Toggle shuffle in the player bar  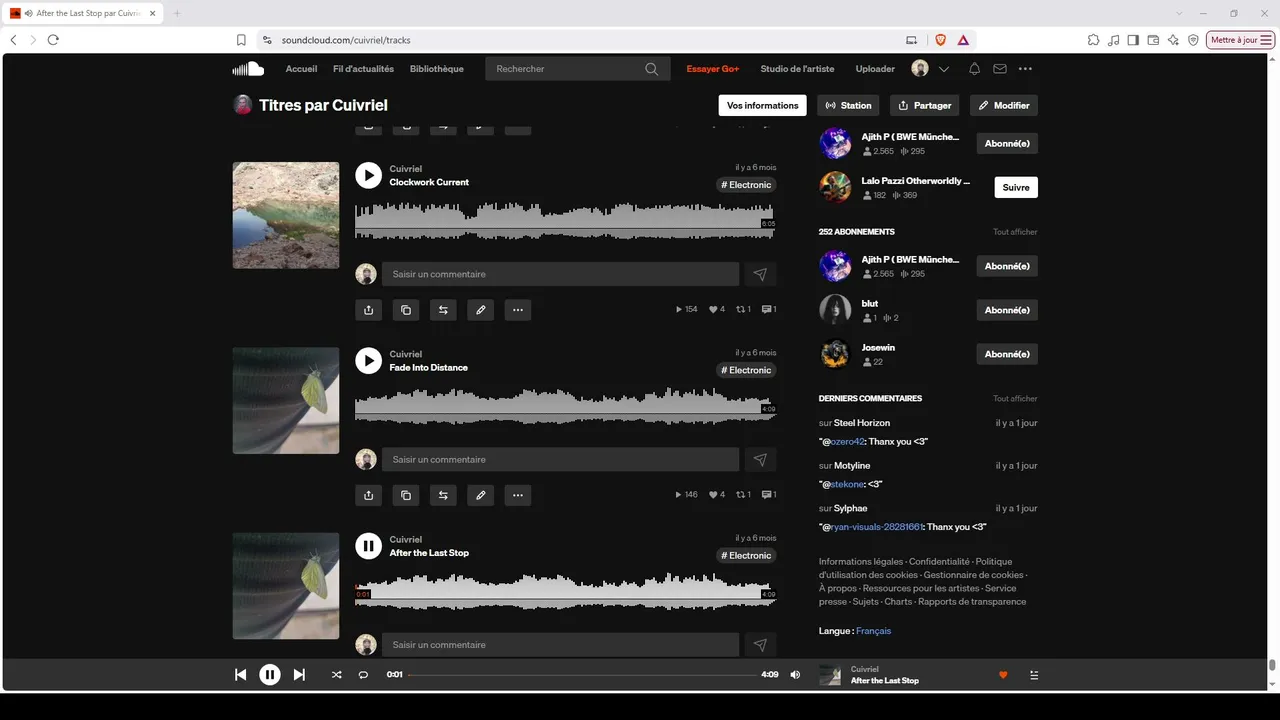[x=337, y=675]
